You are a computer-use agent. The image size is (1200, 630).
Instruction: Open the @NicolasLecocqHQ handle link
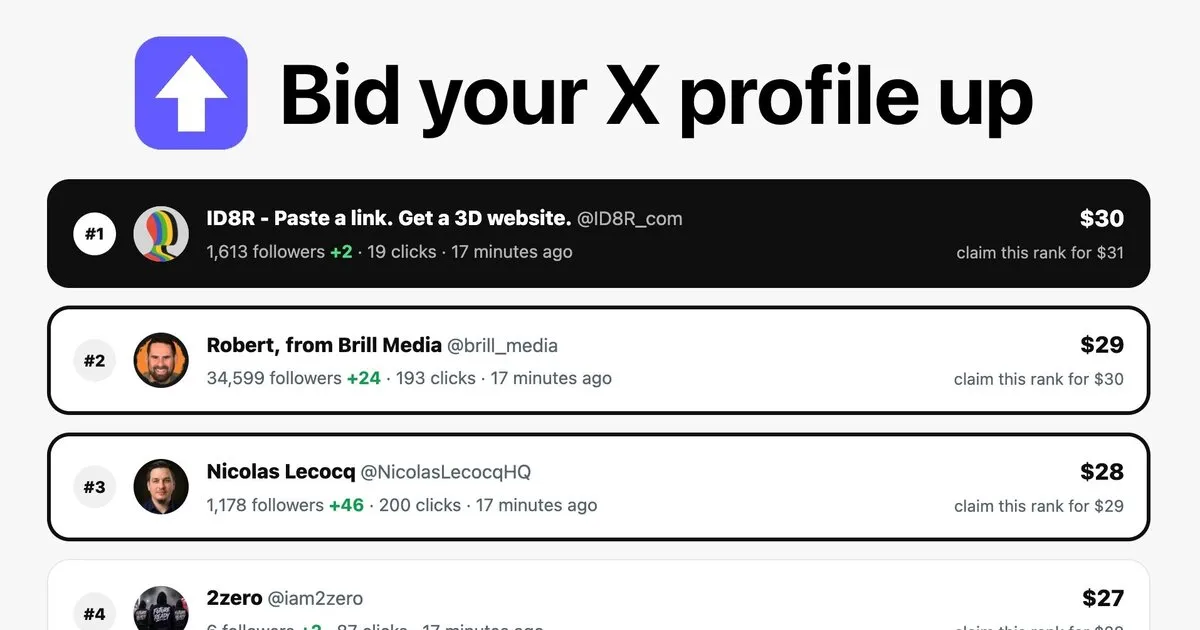(x=446, y=471)
